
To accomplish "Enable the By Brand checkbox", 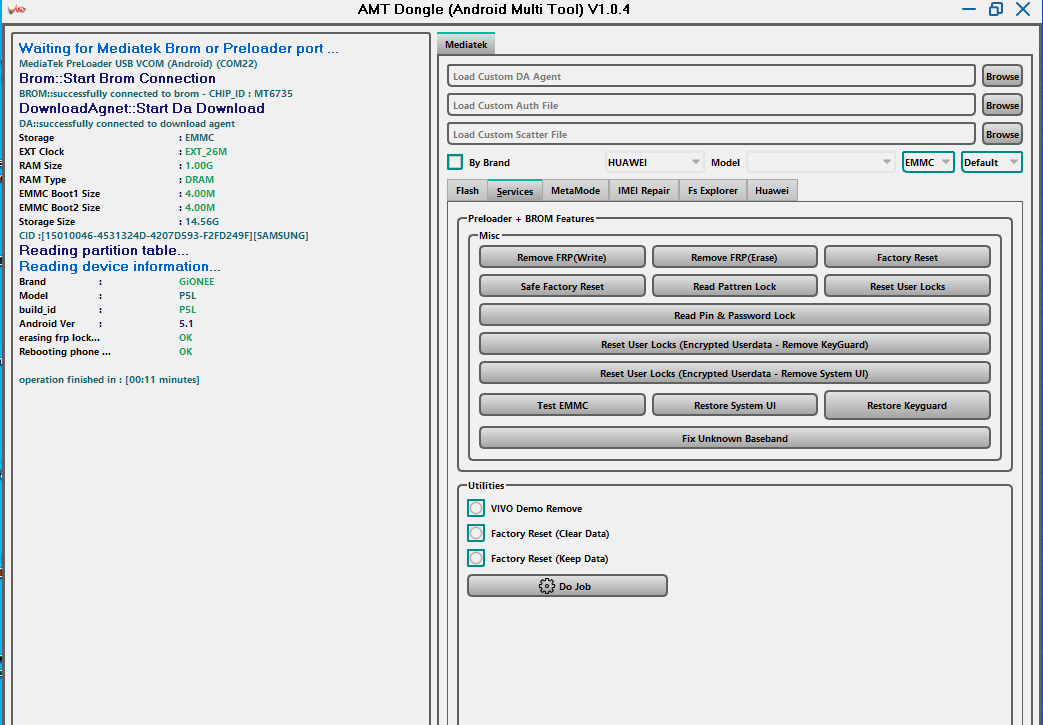I will tap(455, 162).
